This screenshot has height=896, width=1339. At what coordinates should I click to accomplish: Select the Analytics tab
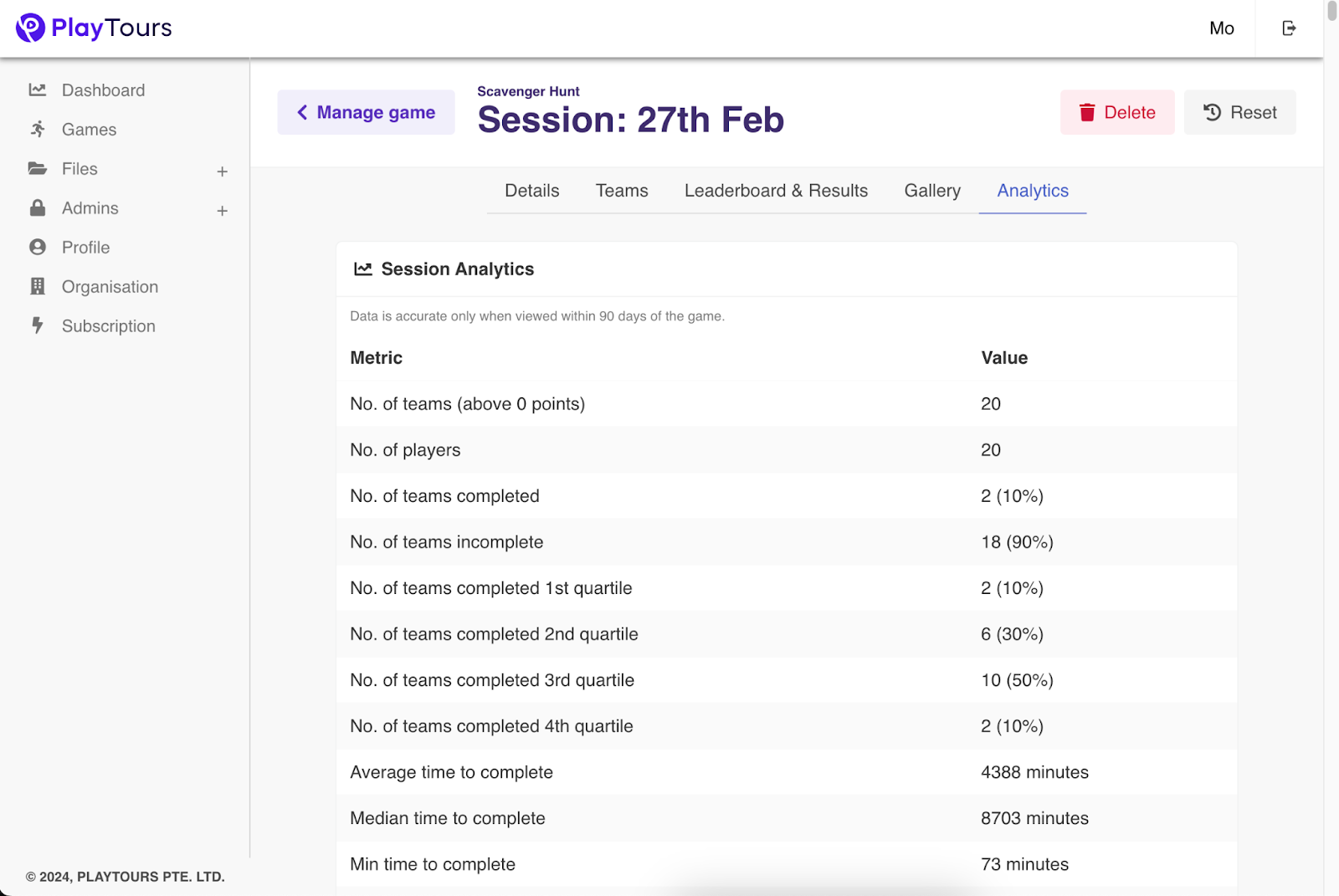[x=1033, y=191]
